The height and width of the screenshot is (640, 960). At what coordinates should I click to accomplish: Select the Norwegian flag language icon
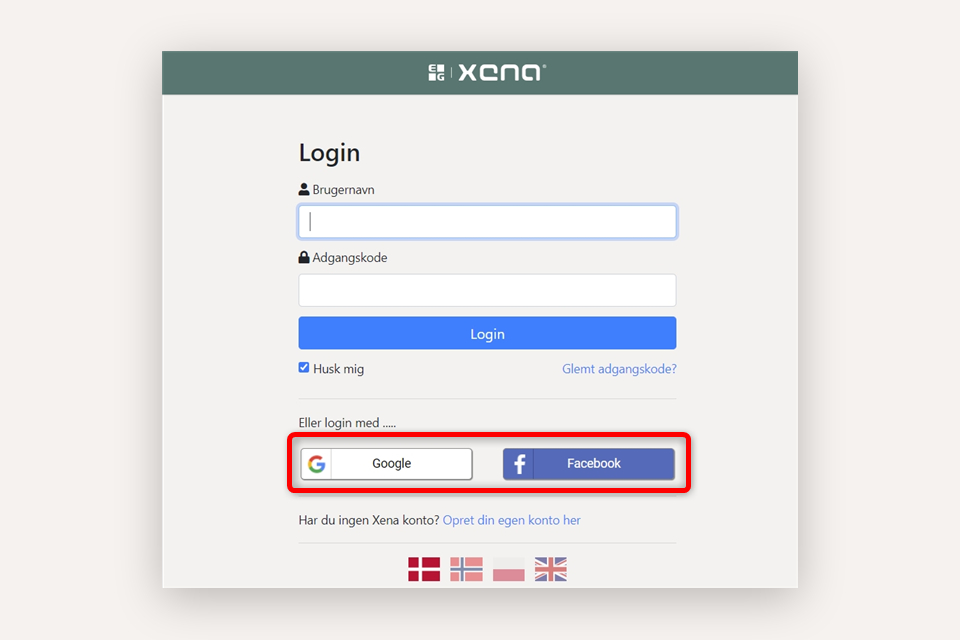466,569
